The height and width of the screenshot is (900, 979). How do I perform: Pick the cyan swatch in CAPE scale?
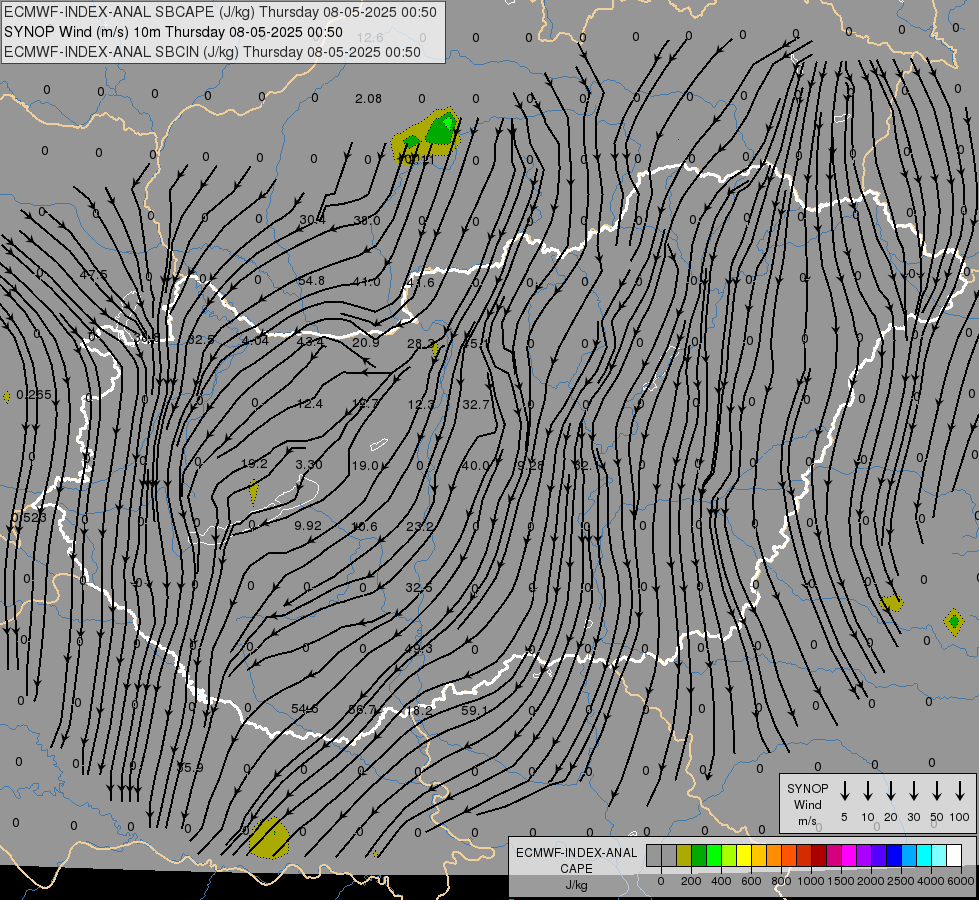pos(923,856)
